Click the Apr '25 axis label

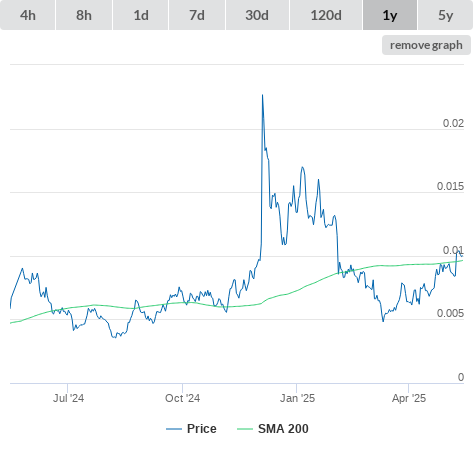409,398
